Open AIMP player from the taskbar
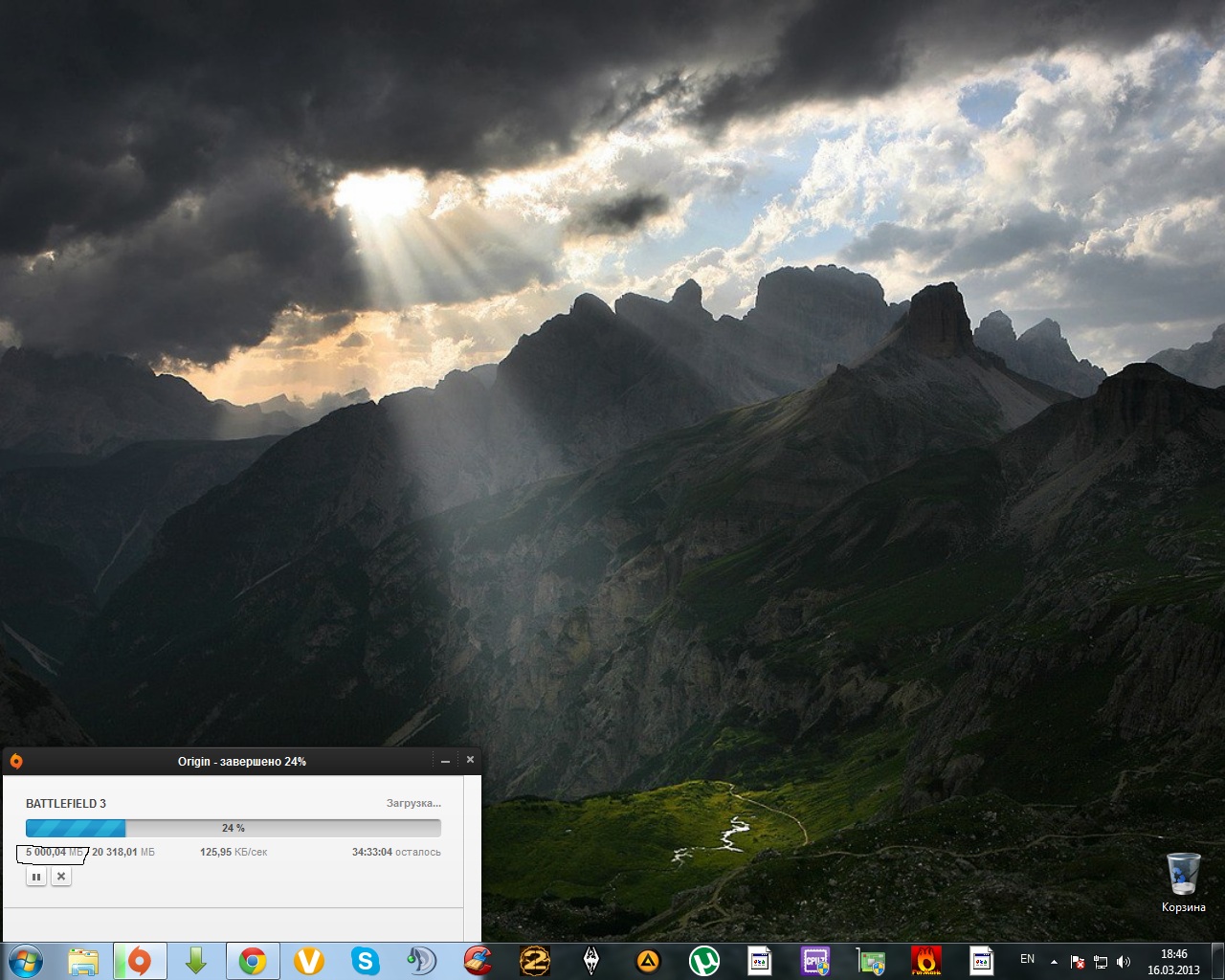This screenshot has width=1225, height=980. pyautogui.click(x=648, y=960)
